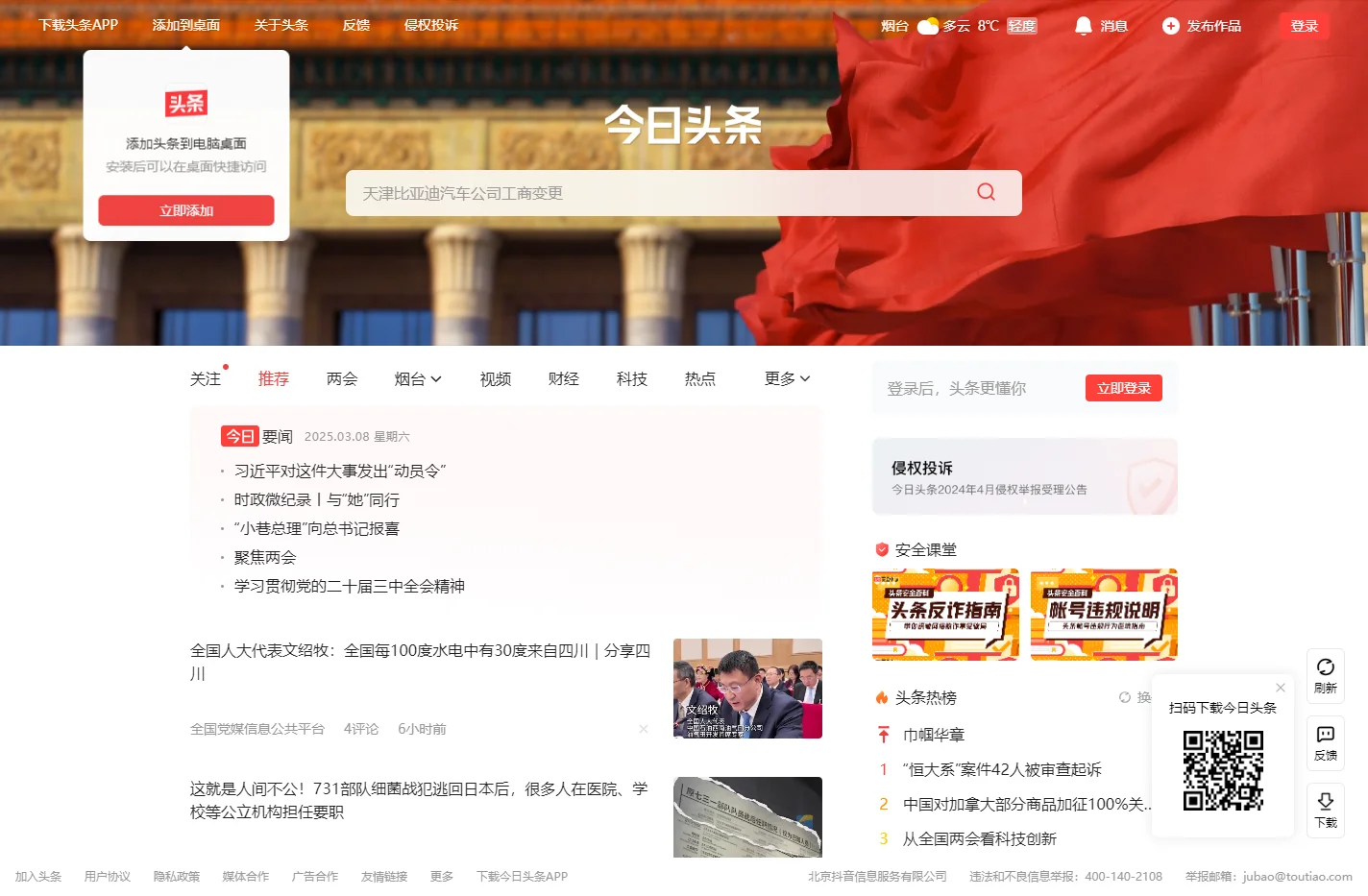Click the hot list refresh 换 icon

[1125, 697]
